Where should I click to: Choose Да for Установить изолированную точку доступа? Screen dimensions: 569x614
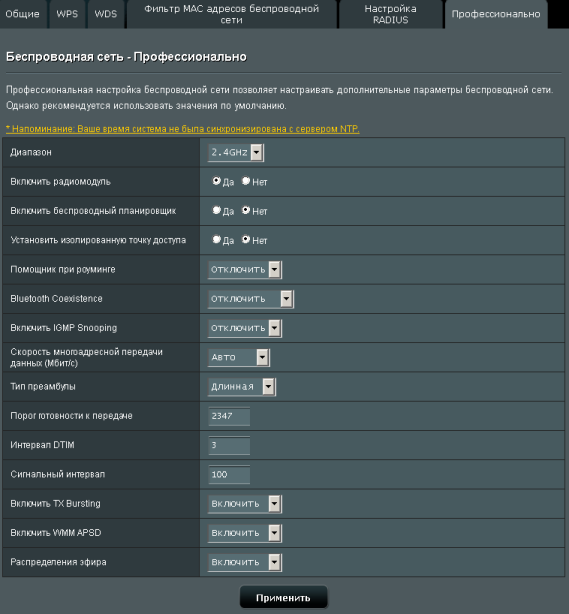pos(216,239)
